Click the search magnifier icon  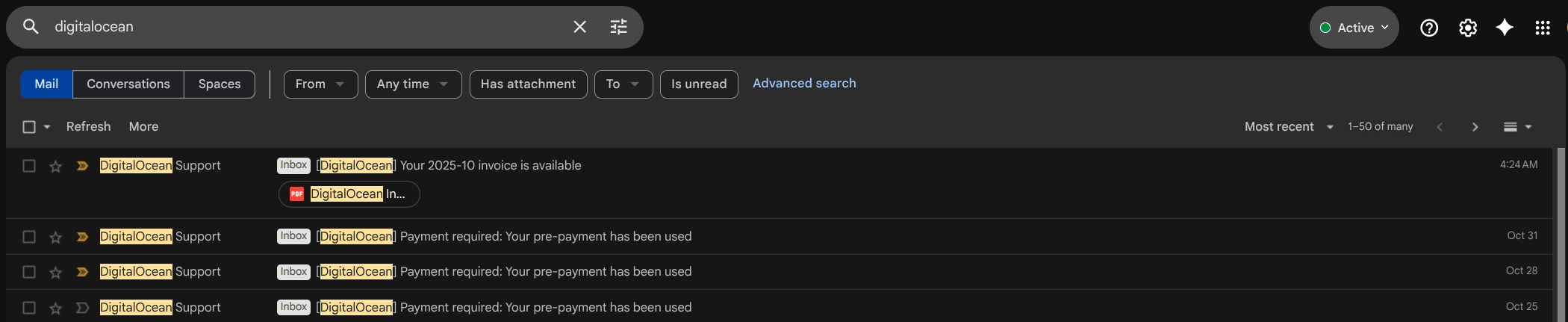[x=31, y=27]
